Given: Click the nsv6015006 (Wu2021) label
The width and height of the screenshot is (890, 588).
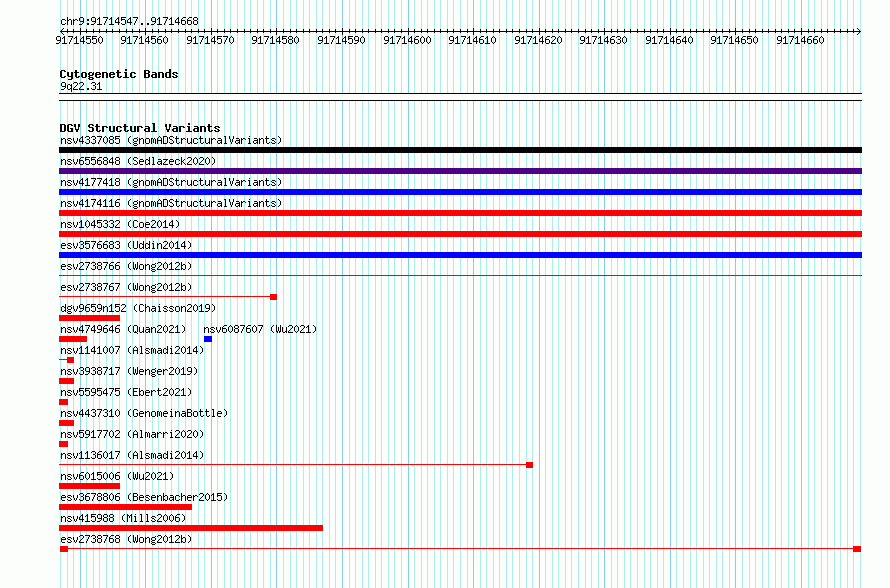Looking at the screenshot, I should click(117, 476).
